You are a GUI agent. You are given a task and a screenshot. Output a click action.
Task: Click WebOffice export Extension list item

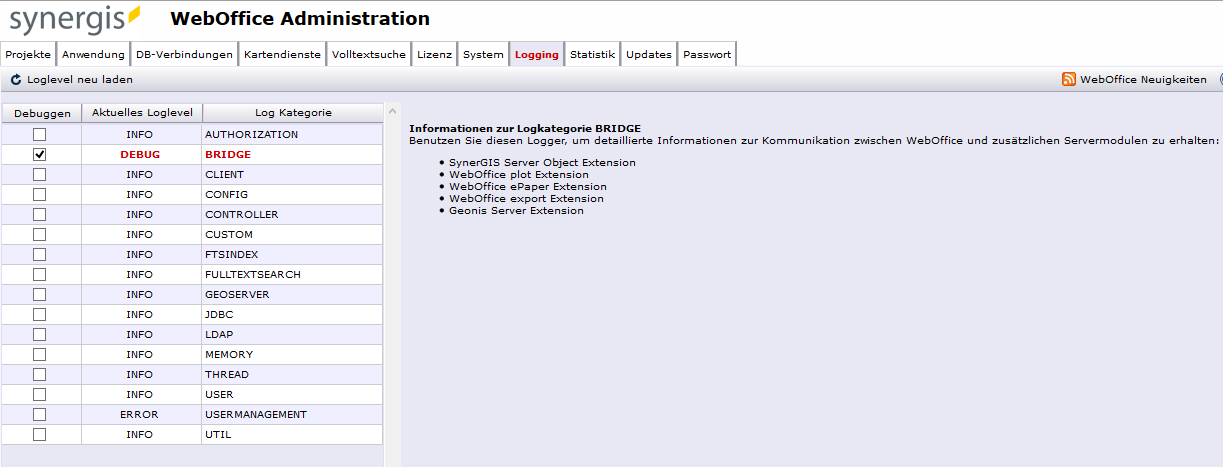526,198
